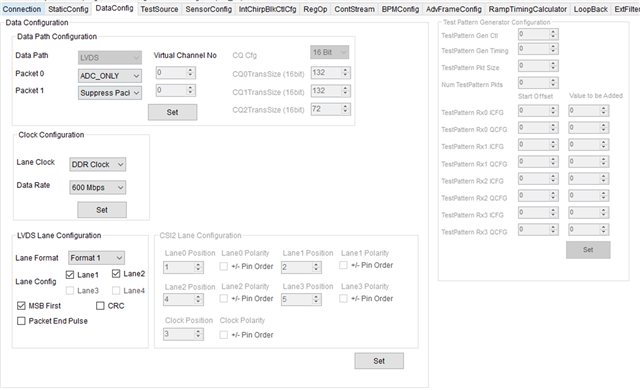Click TestPattern Rx1 ICFG Start Offset field
This screenshot has height=390, width=640.
[x=538, y=145]
